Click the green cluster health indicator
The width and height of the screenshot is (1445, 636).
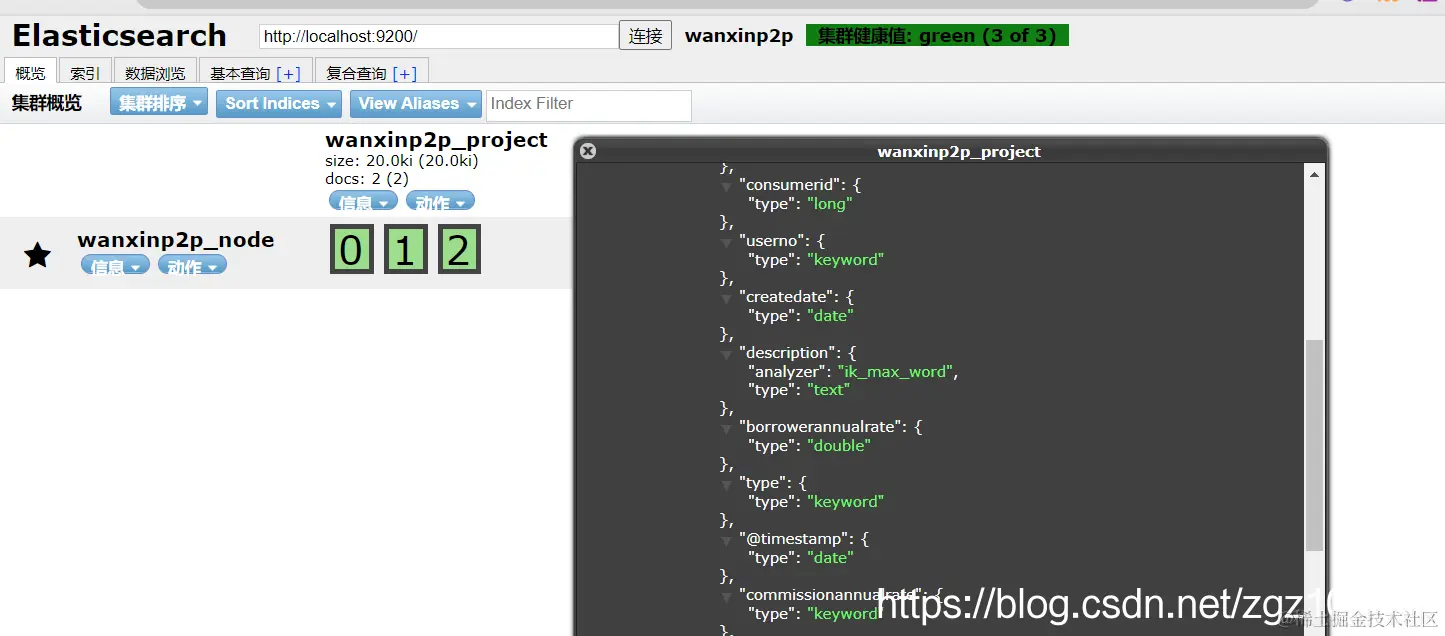click(x=937, y=36)
